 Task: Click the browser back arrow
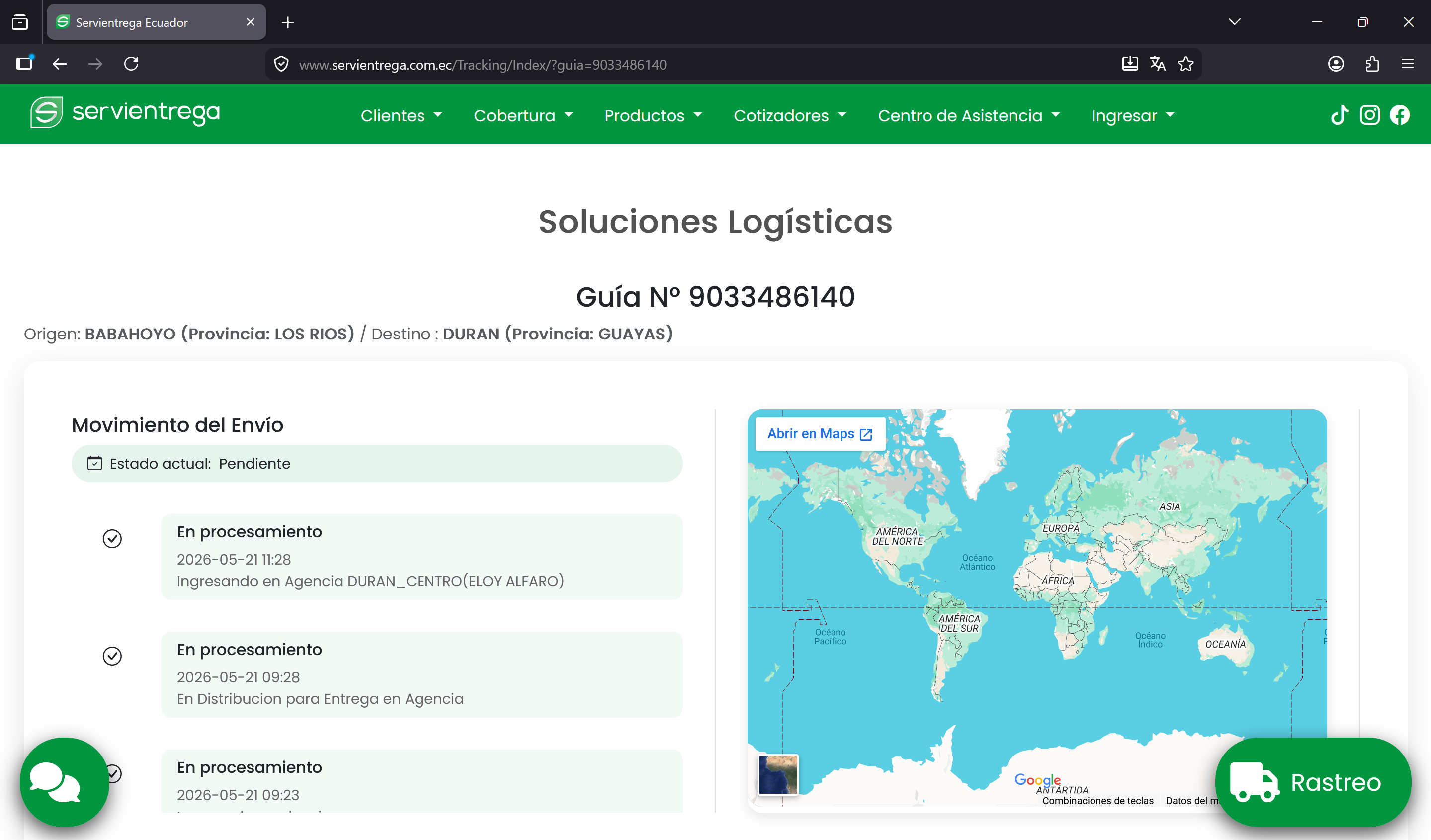[x=60, y=64]
